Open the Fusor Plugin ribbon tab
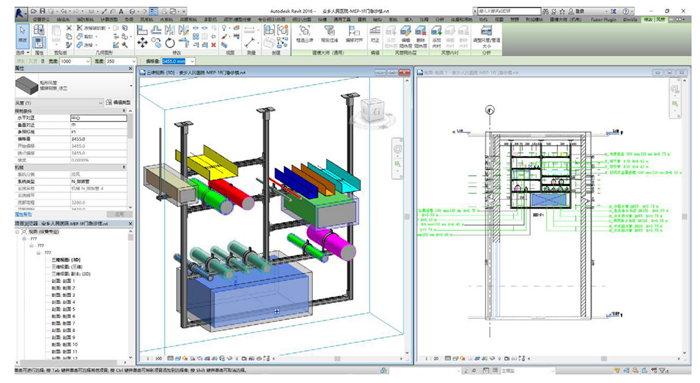Image resolution: width=700 pixels, height=383 pixels. coord(603,20)
